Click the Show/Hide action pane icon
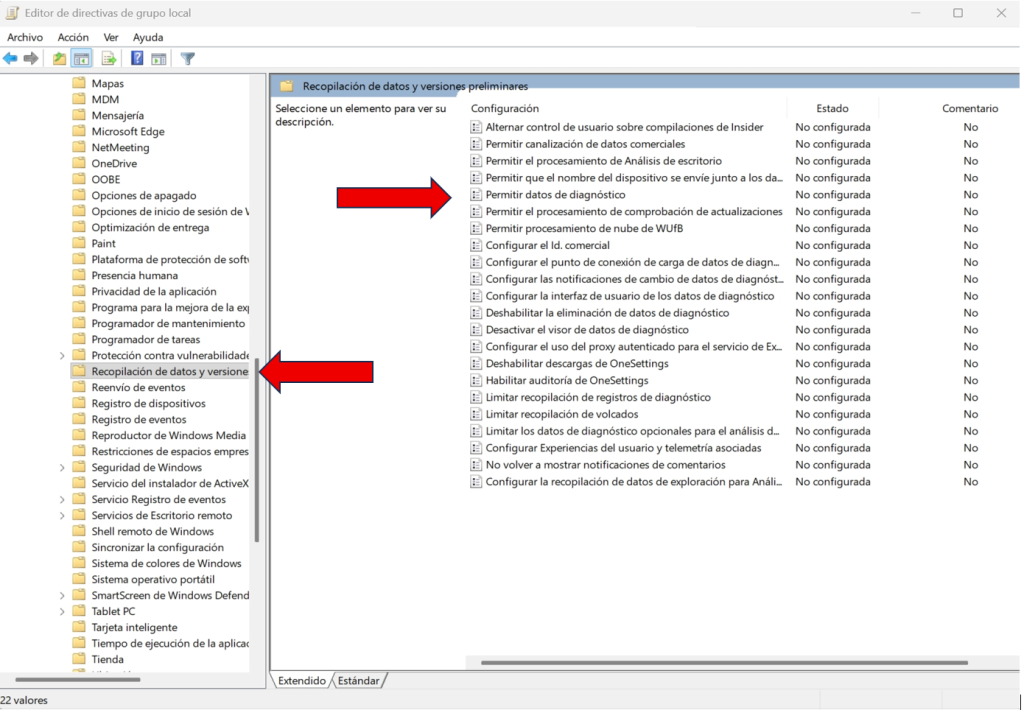1024x710 pixels. 158,58
